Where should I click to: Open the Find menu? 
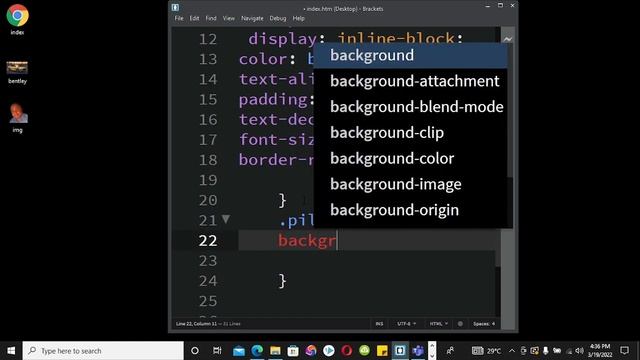pos(211,18)
